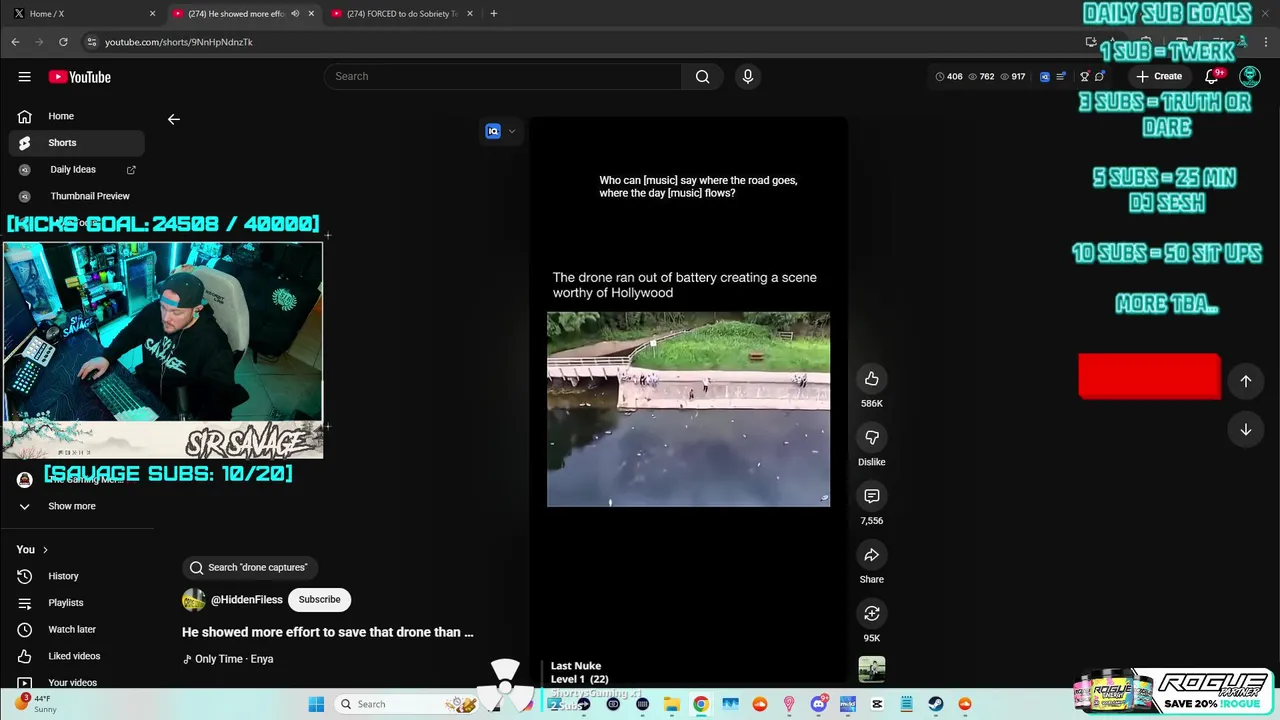Click the vidIQ list icon in header
Image resolution: width=1280 pixels, height=720 pixels.
point(1061,76)
